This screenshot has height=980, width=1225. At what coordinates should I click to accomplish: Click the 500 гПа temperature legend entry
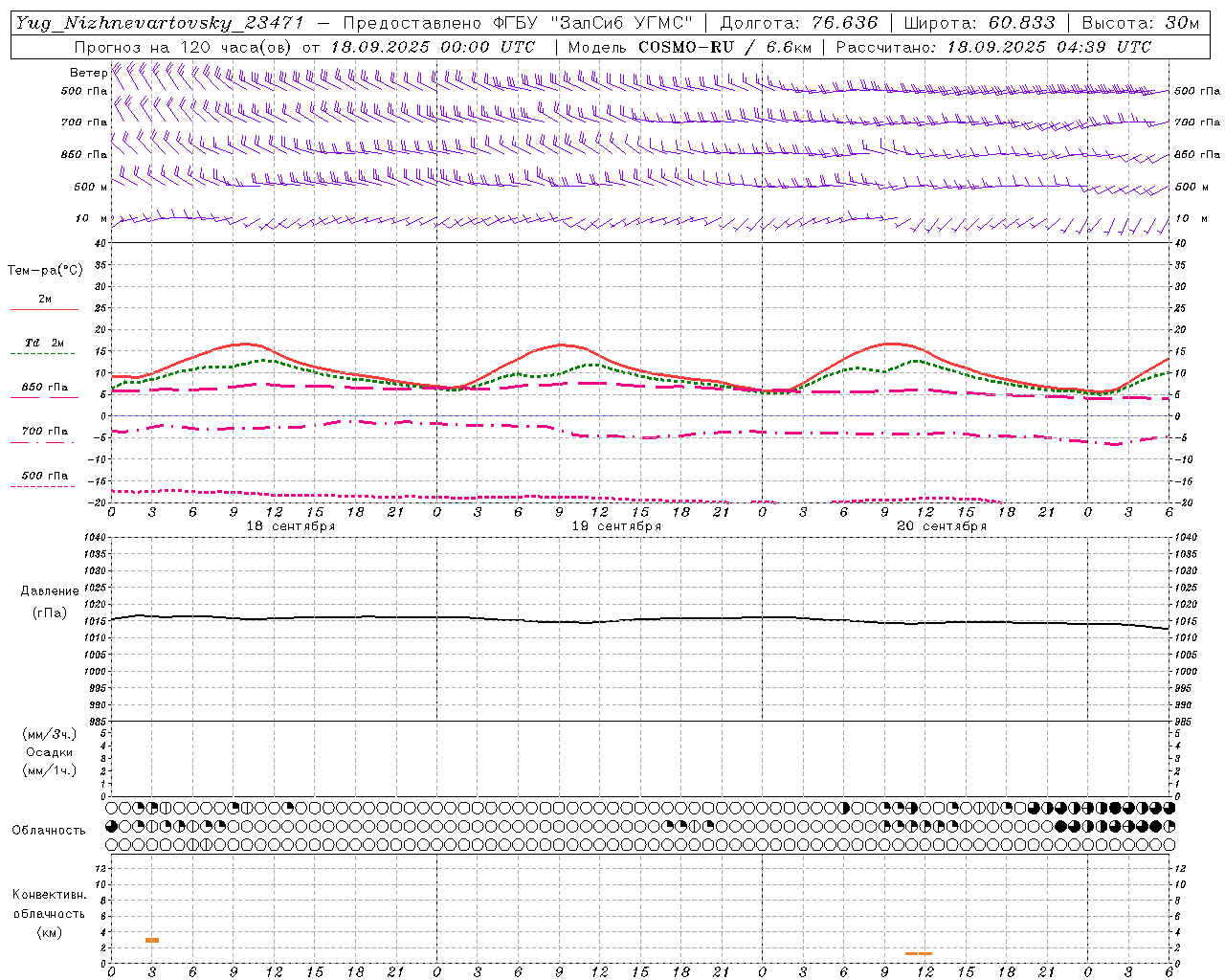pos(45,476)
